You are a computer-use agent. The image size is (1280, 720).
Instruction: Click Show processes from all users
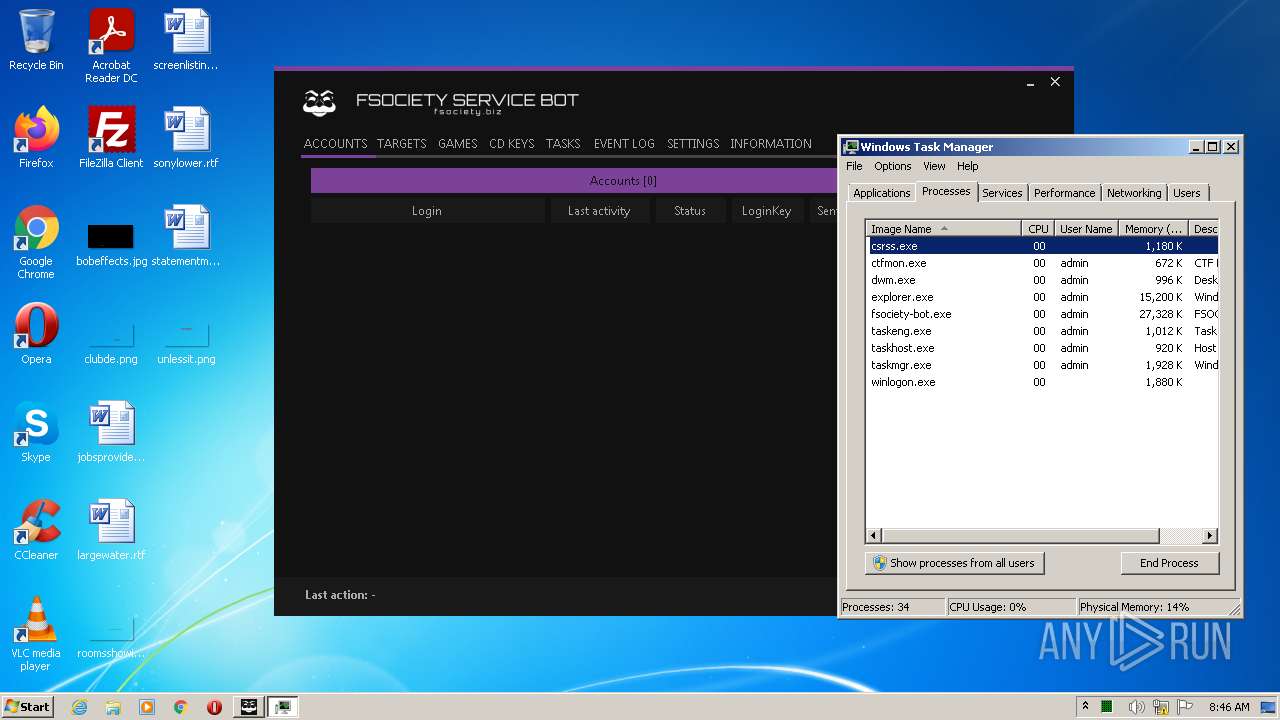pos(954,563)
